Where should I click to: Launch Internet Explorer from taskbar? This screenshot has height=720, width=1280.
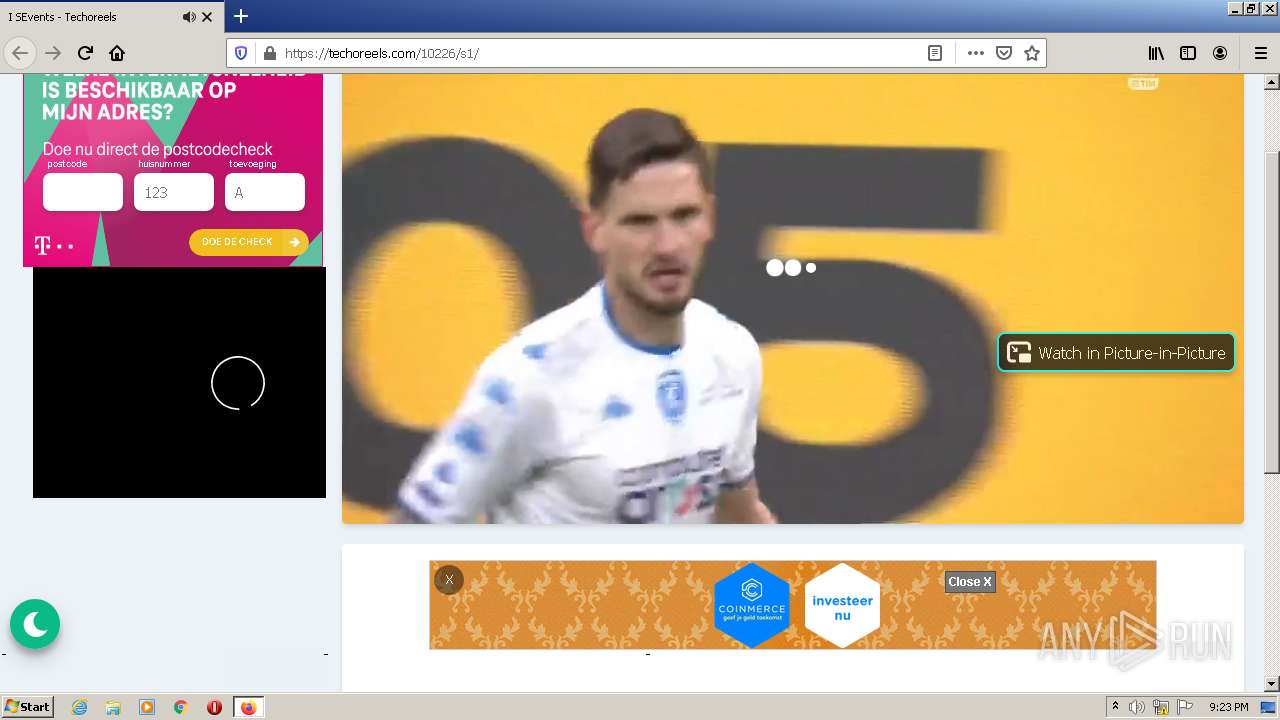click(80, 707)
